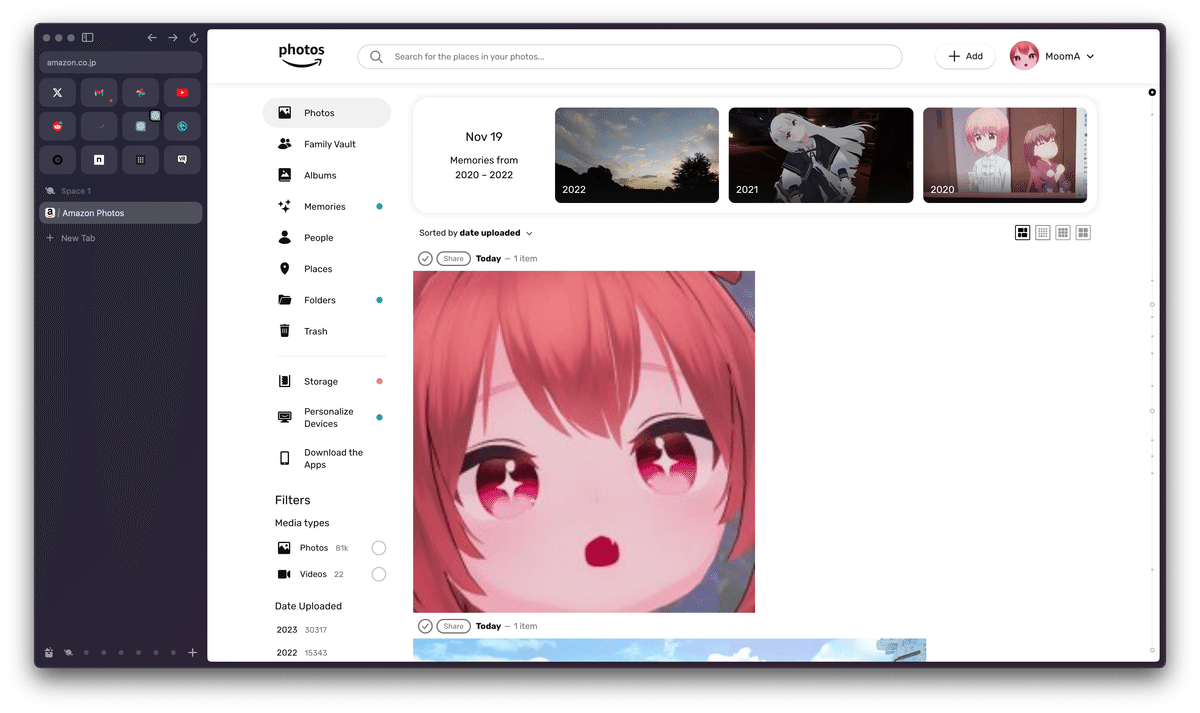Click the top marker on the timeline scrubber
Viewport: 1200px width, 713px height.
(x=1152, y=93)
